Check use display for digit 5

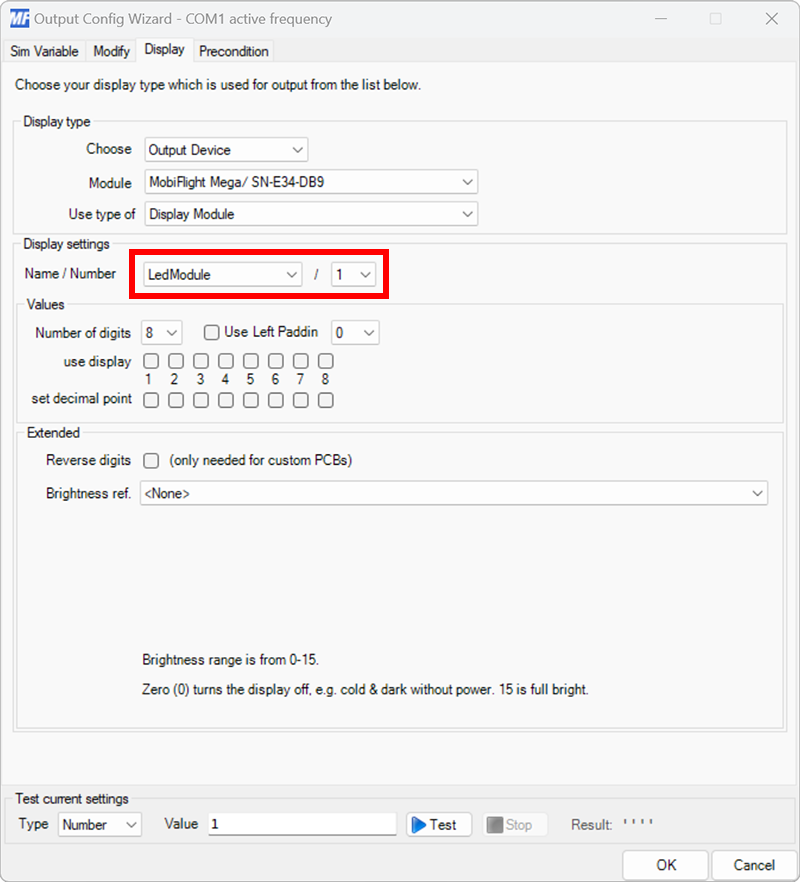(250, 361)
